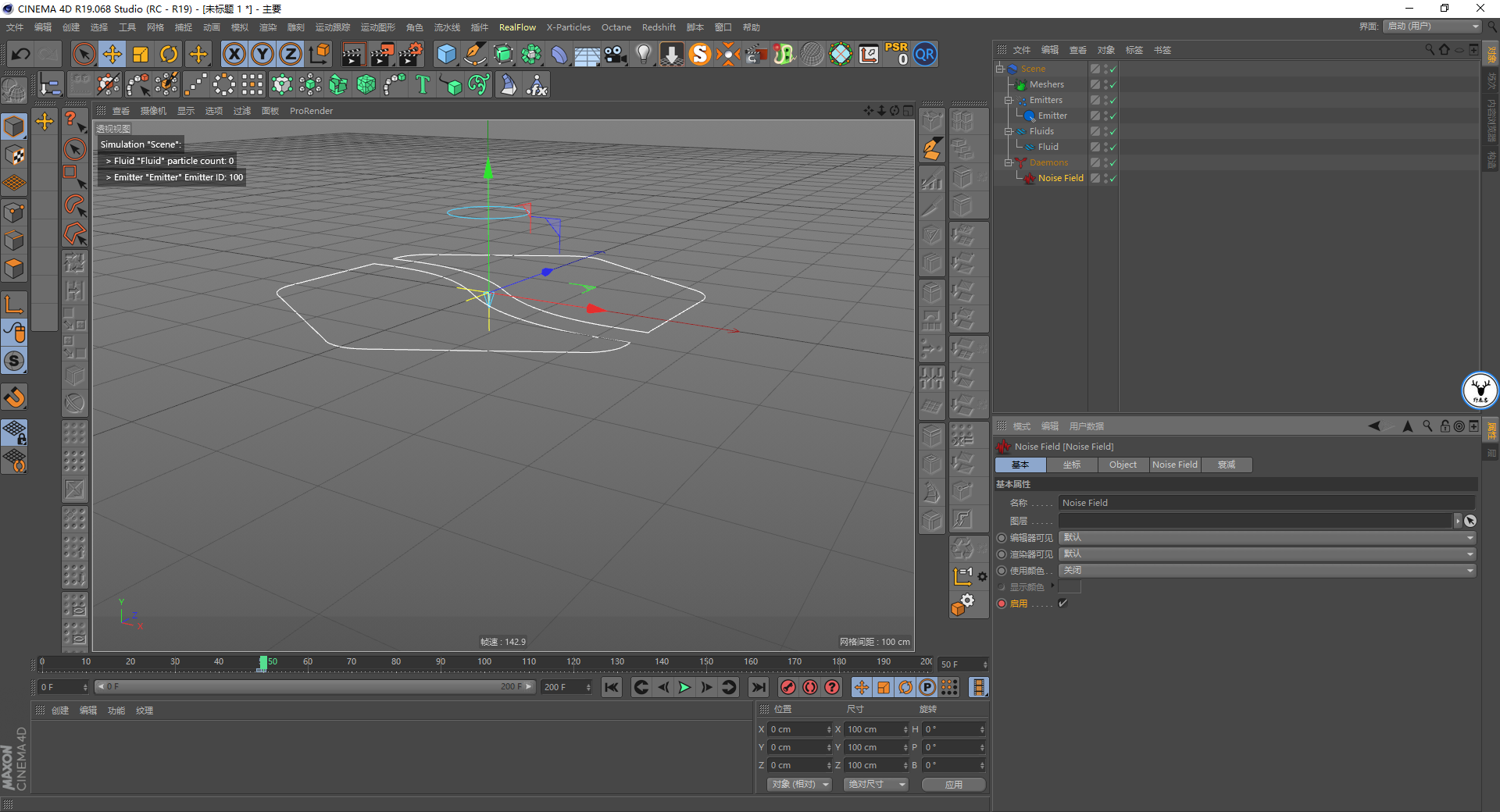Toggle the Y axis lock
The height and width of the screenshot is (812, 1500).
[262, 54]
